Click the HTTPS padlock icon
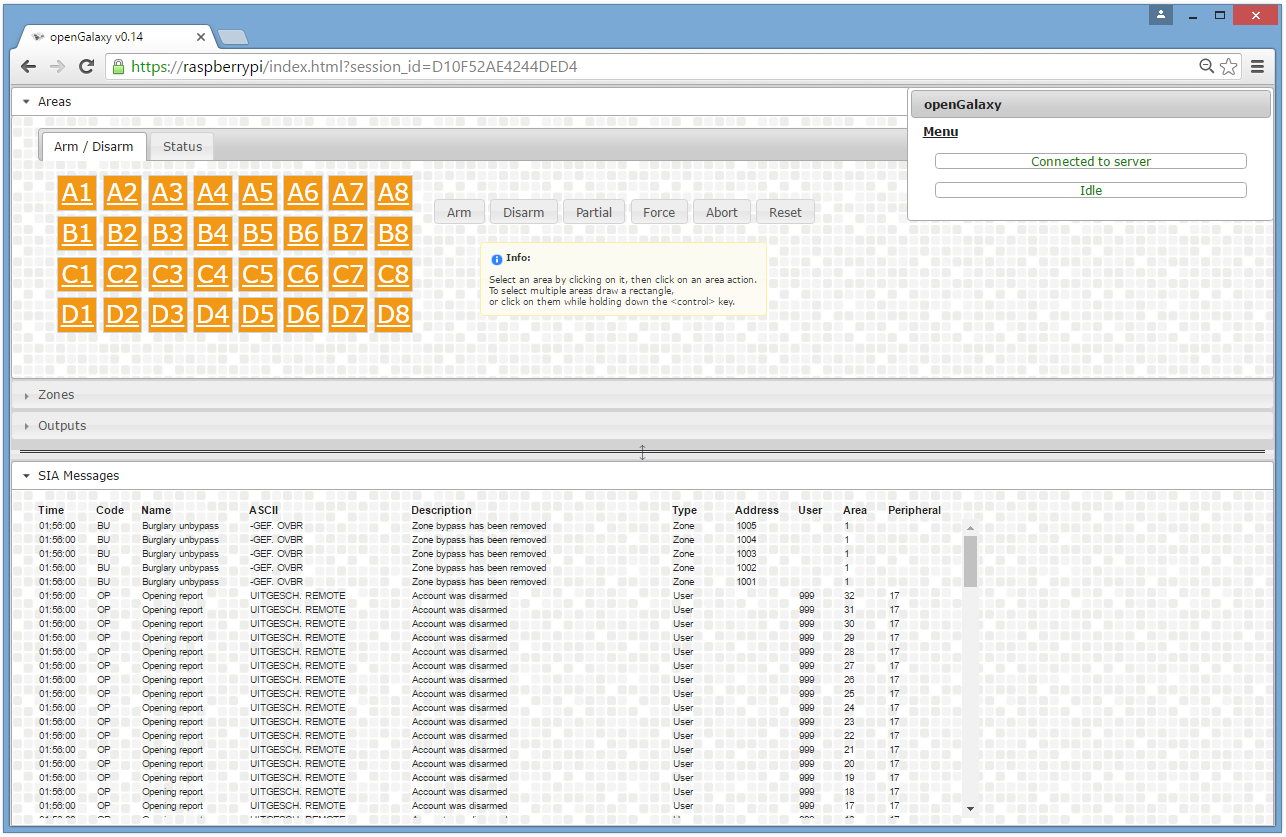The height and width of the screenshot is (837, 1286). pyautogui.click(x=119, y=66)
